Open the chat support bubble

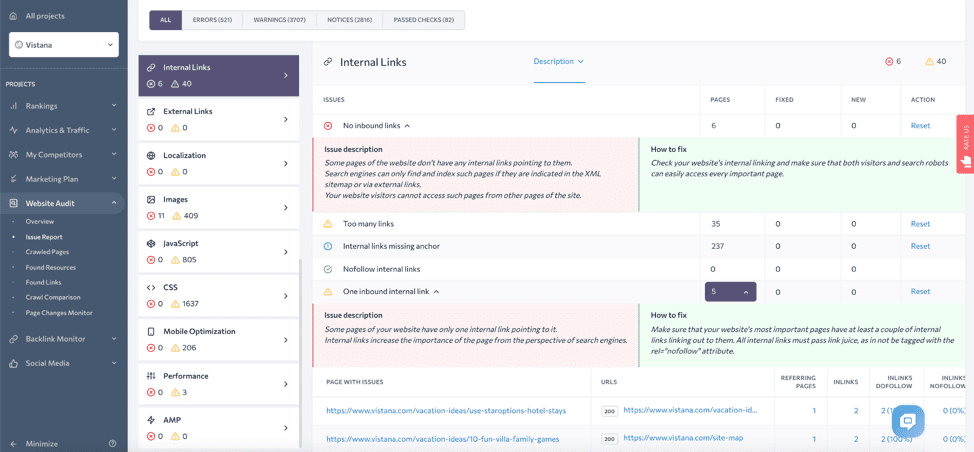point(908,422)
